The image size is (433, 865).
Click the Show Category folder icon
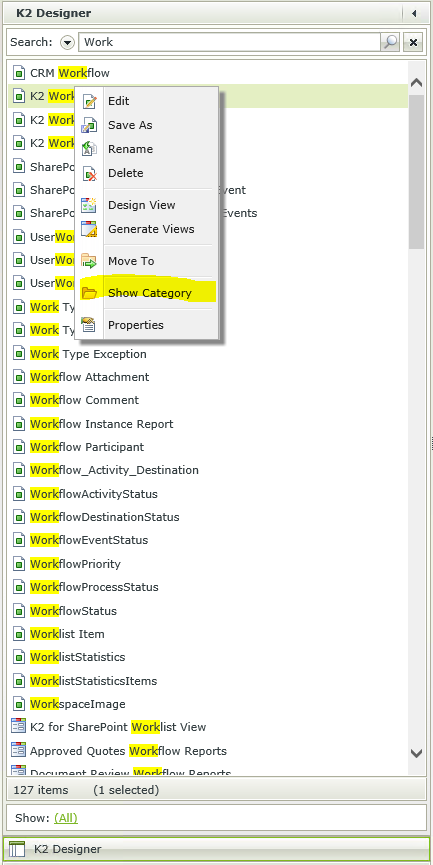coord(89,293)
